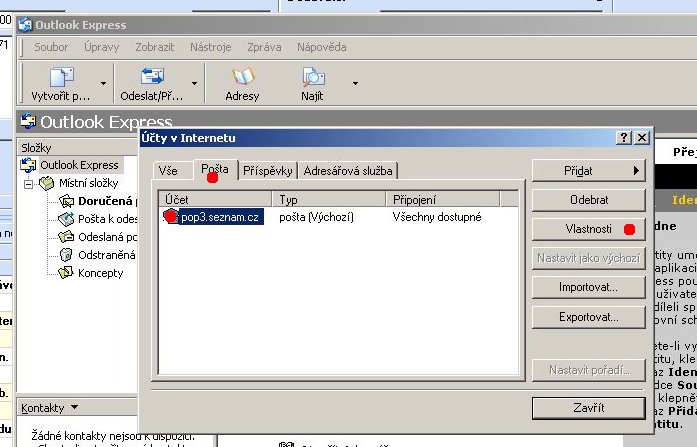Viewport: 697px width, 447px height.
Task: Open the Pošta k odeslání folder
Action: (107, 219)
